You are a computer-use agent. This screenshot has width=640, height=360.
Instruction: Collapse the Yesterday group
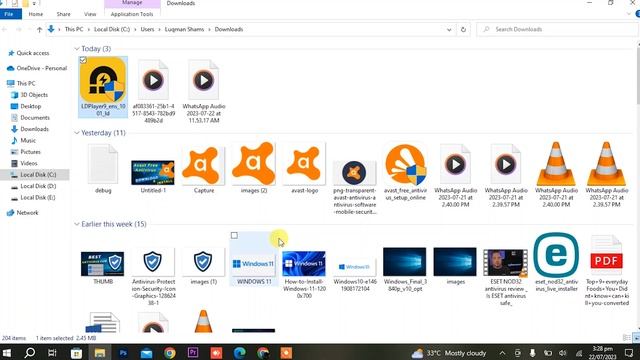pyautogui.click(x=77, y=133)
